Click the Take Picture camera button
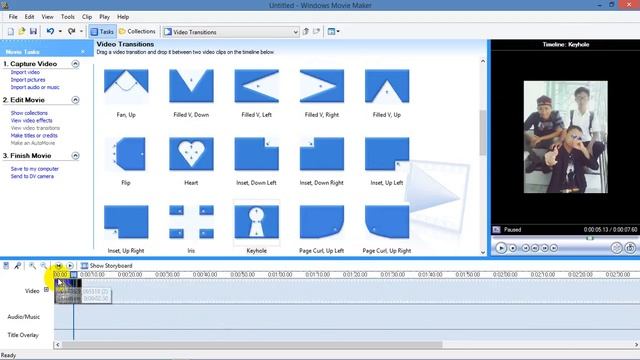Viewport: 640px width, 360px height. pos(630,248)
